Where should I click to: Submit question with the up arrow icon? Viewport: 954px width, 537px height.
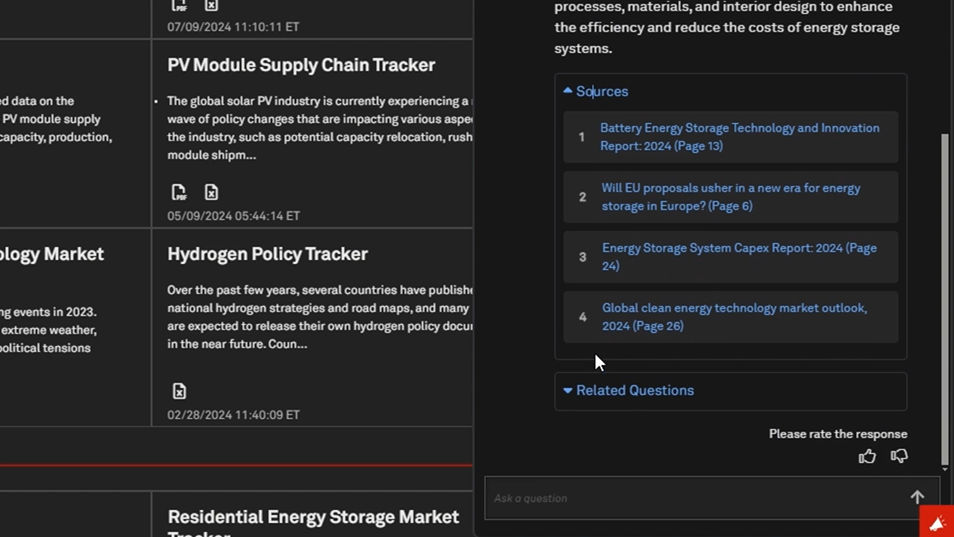point(917,497)
